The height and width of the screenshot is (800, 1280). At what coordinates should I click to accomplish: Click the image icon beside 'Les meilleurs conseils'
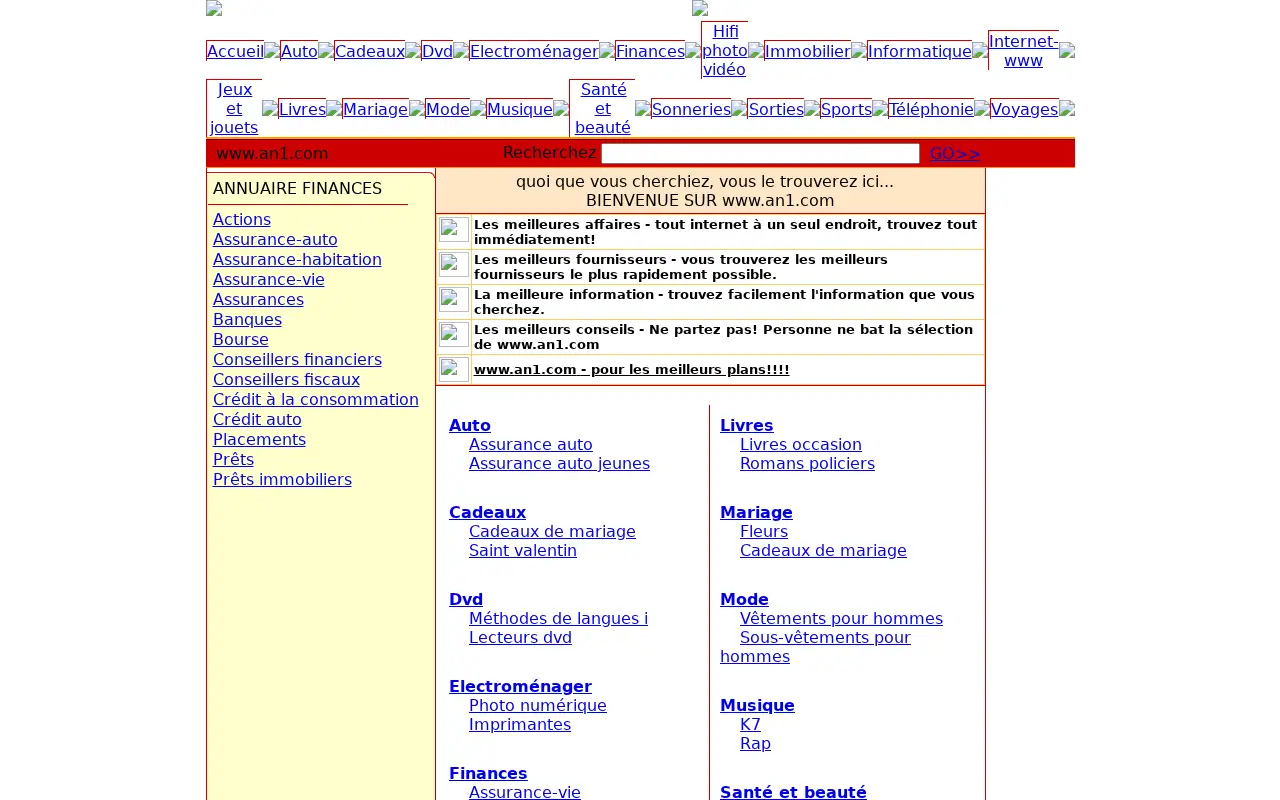454,335
